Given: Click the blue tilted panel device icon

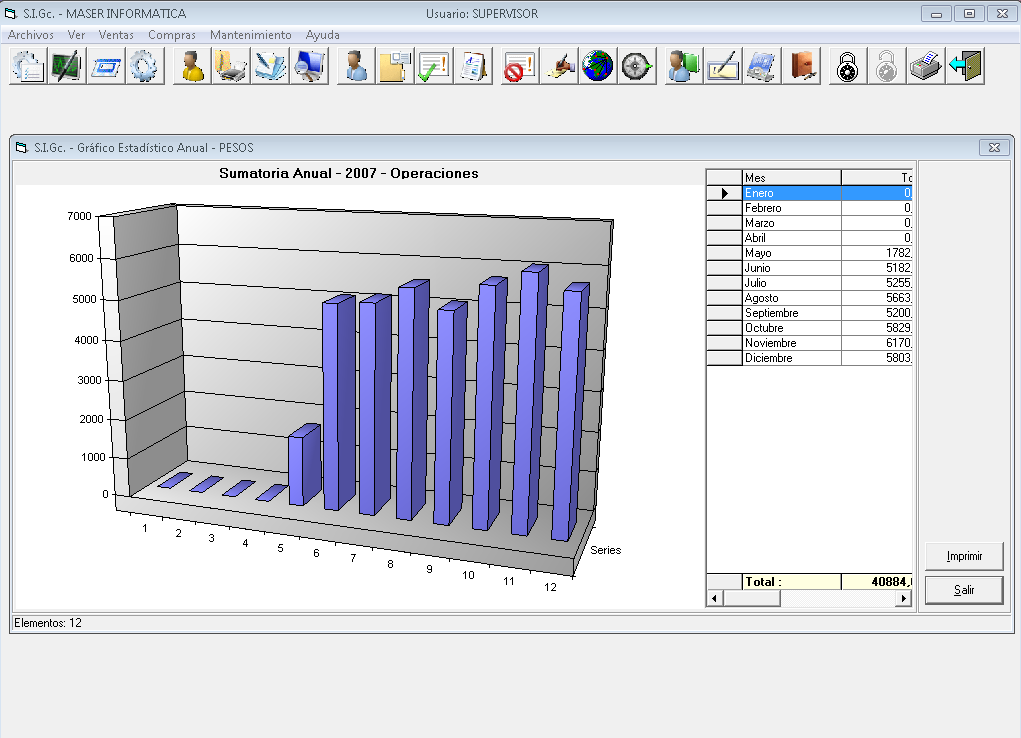Looking at the screenshot, I should pyautogui.click(x=762, y=66).
